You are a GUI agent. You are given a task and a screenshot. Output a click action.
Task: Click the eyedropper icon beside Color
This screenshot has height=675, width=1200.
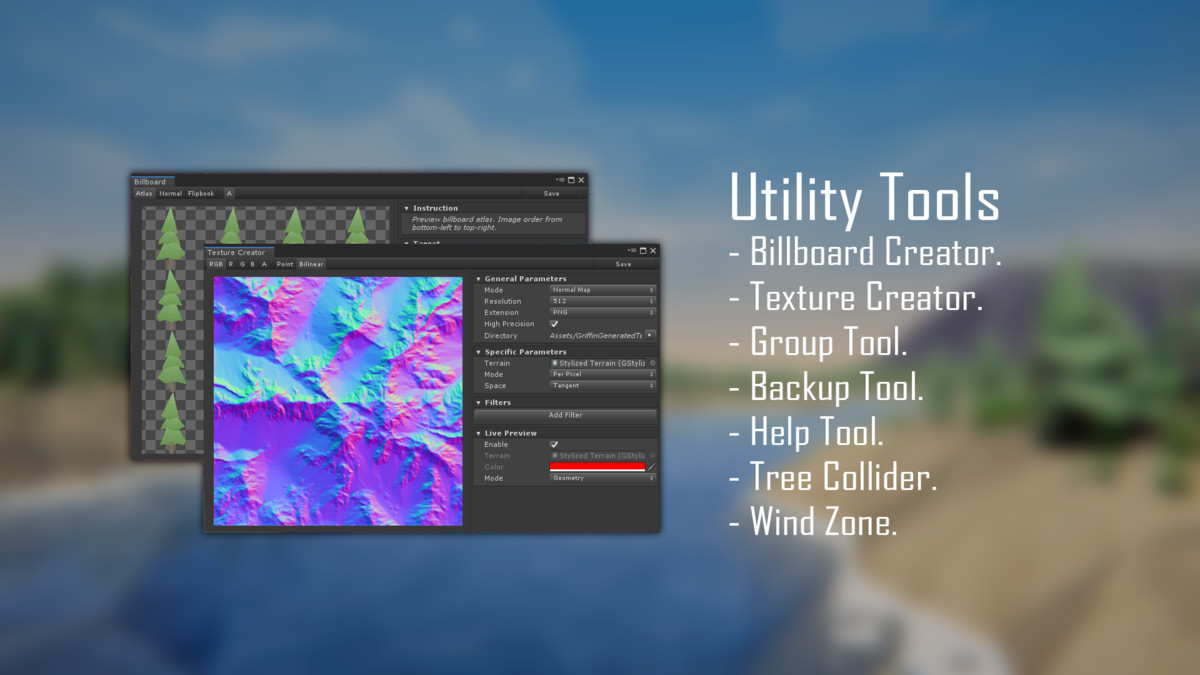(x=652, y=466)
